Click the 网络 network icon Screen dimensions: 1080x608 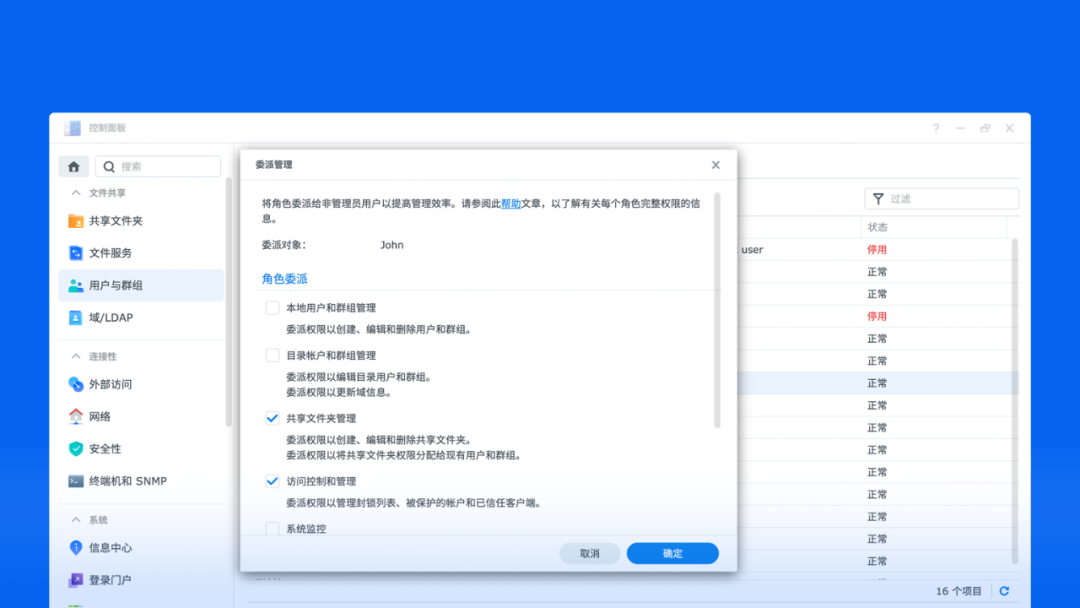(76, 416)
